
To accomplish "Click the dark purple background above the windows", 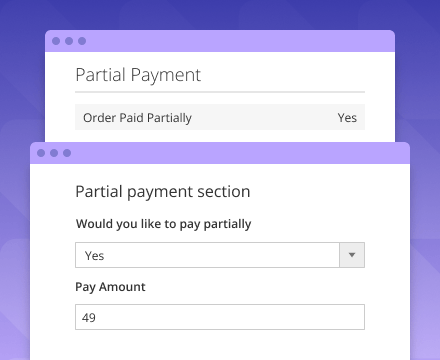I will click(x=220, y=13).
